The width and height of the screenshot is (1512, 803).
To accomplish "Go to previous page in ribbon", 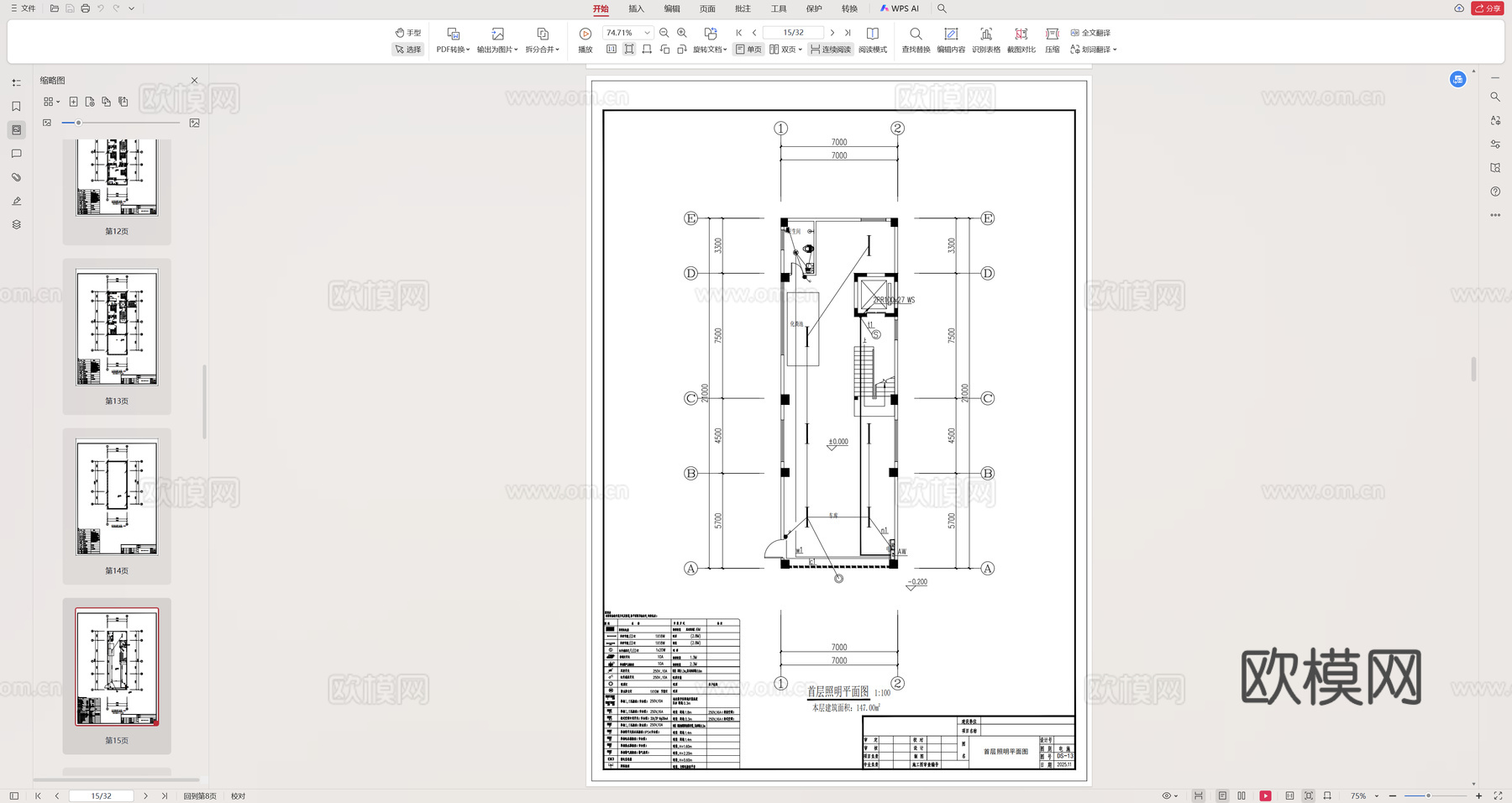I will (x=754, y=33).
